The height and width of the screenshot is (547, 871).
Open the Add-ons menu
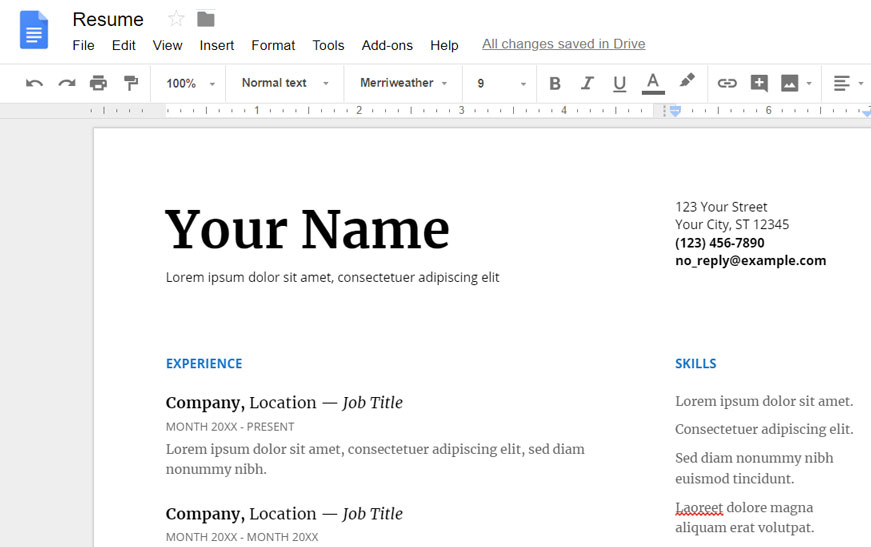[x=387, y=46]
